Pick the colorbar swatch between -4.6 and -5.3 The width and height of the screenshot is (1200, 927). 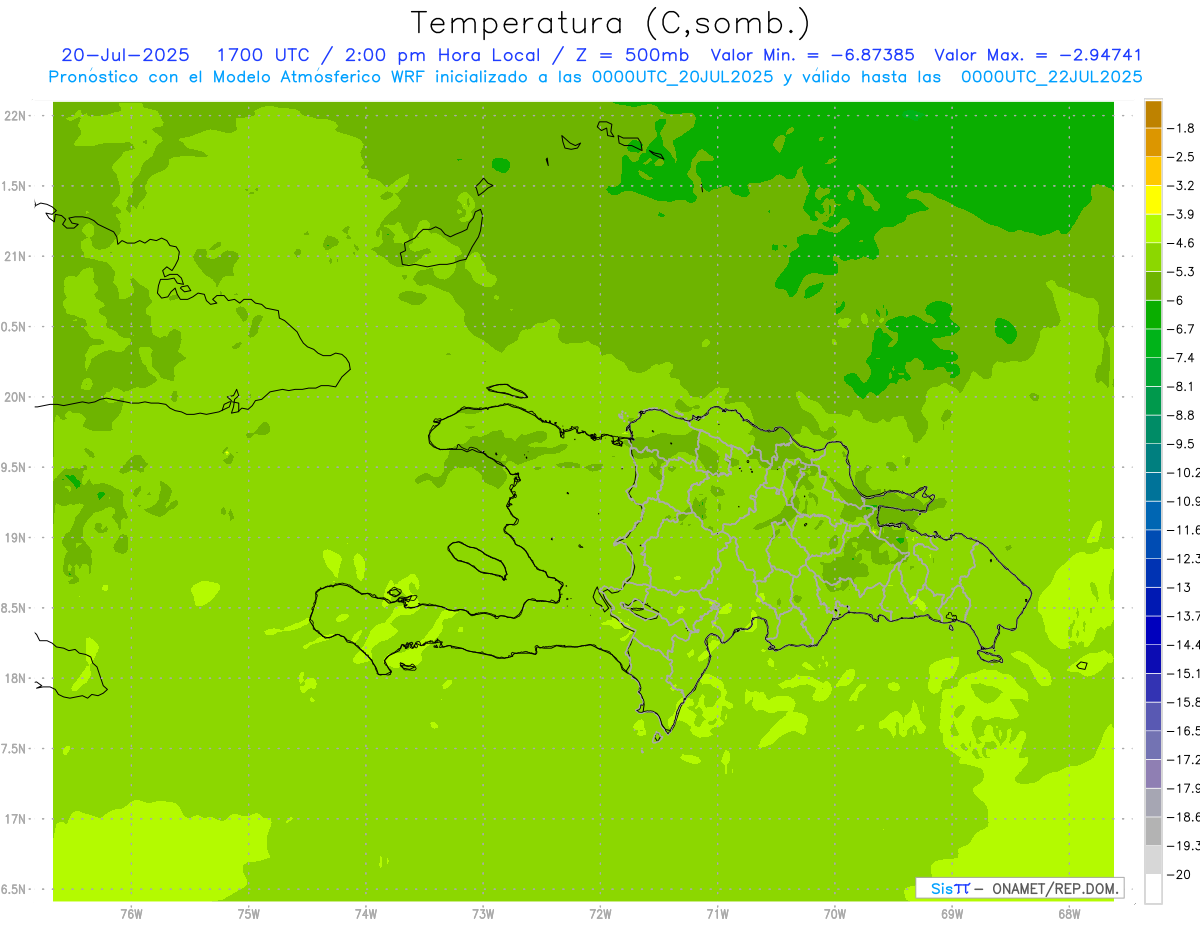pyautogui.click(x=1153, y=258)
